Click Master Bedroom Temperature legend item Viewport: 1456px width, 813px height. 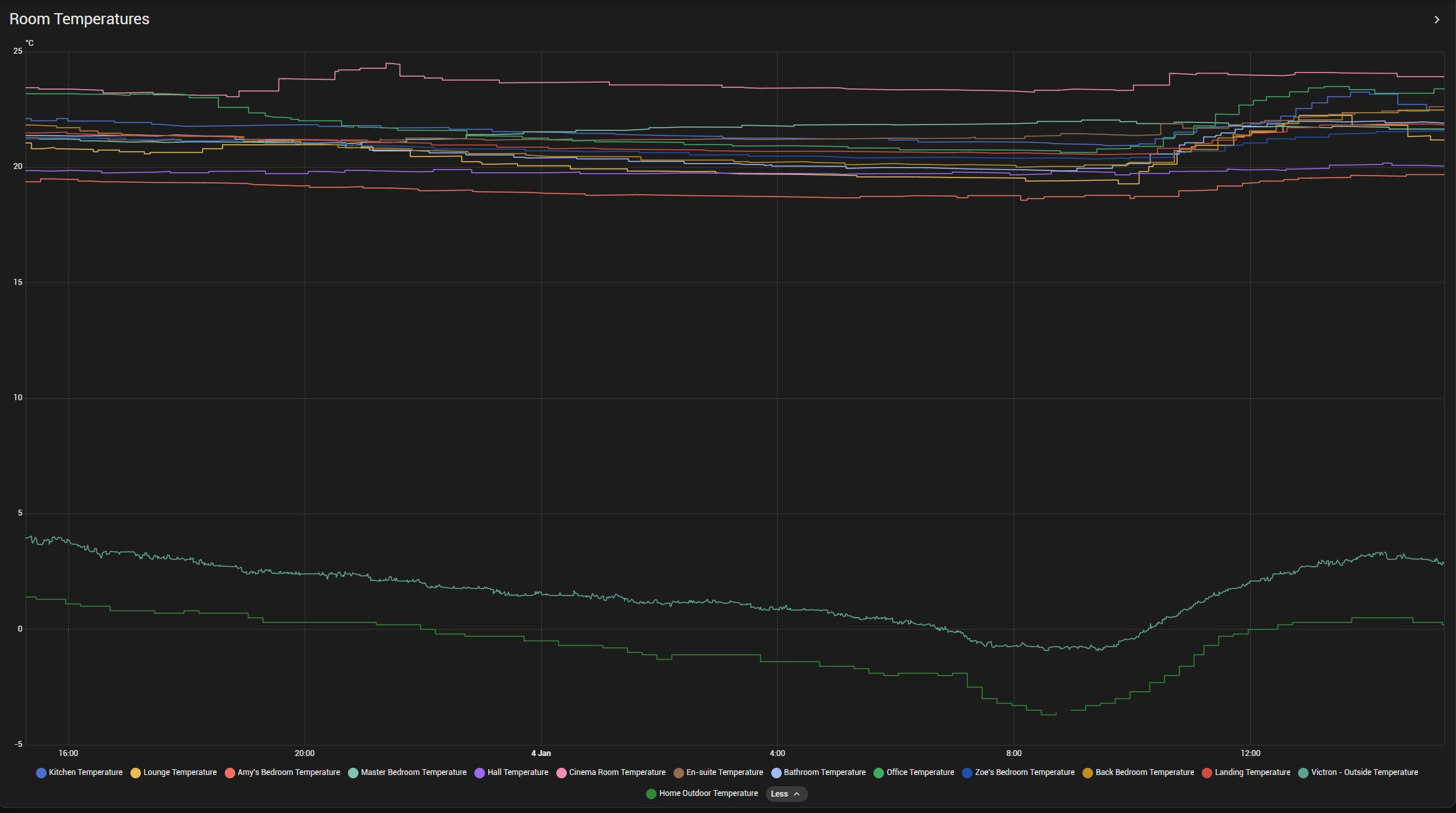[x=413, y=772]
